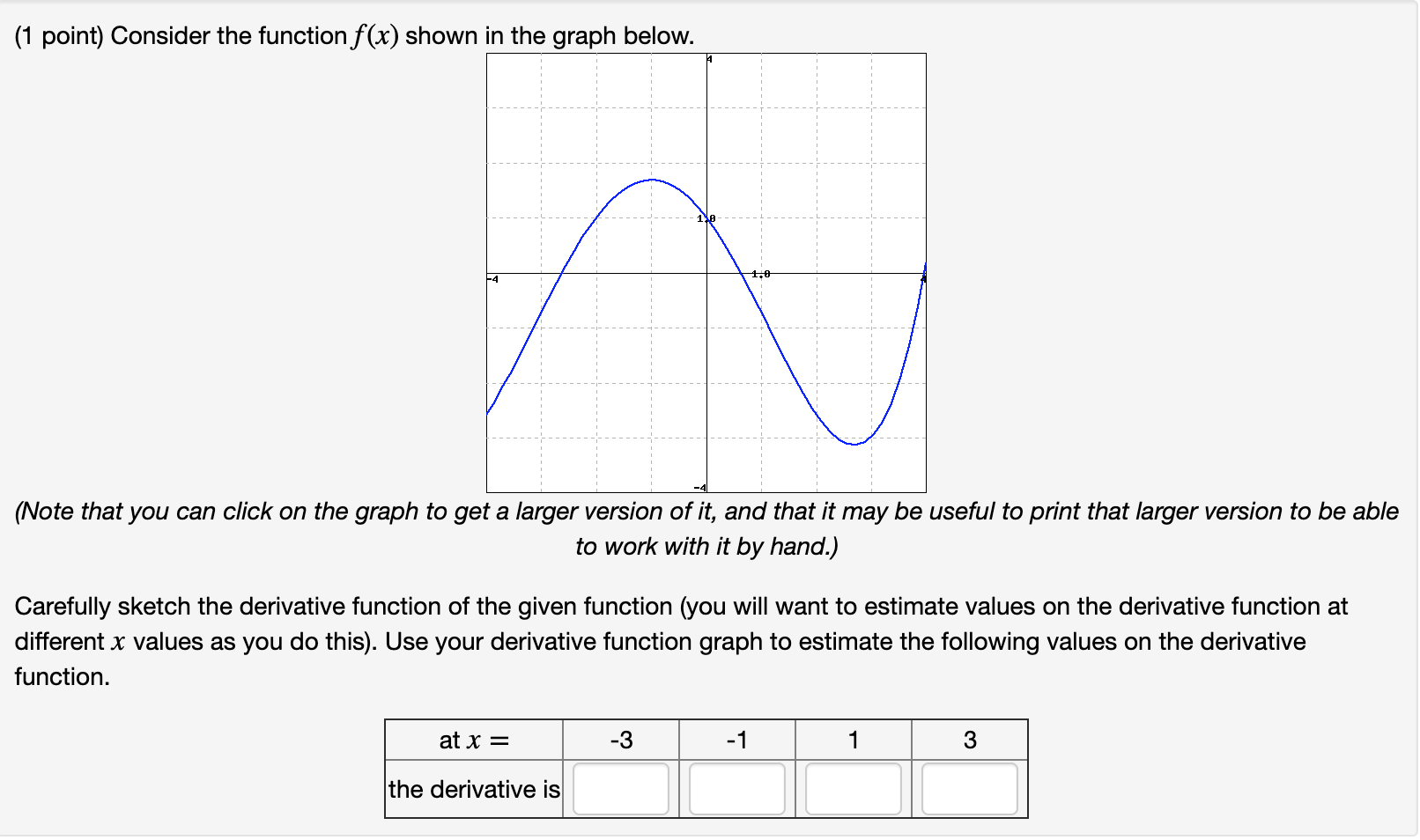
Task: Click the 1.0 label on the x-axis
Action: pos(760,272)
